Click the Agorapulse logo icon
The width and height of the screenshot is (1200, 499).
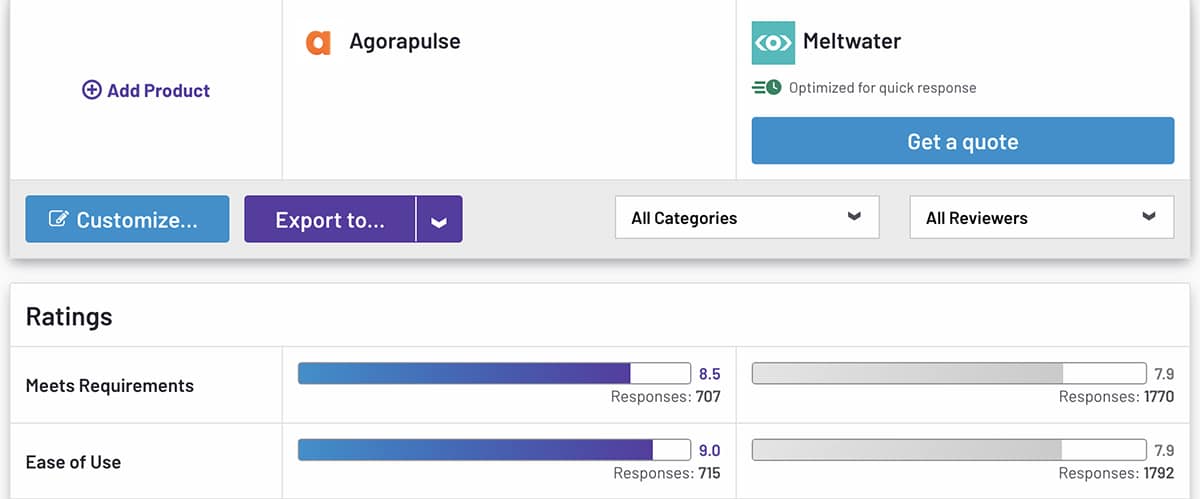(318, 43)
